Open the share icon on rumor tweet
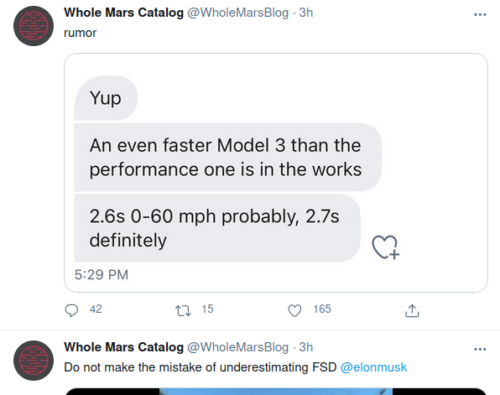The height and width of the screenshot is (395, 500). pyautogui.click(x=412, y=310)
